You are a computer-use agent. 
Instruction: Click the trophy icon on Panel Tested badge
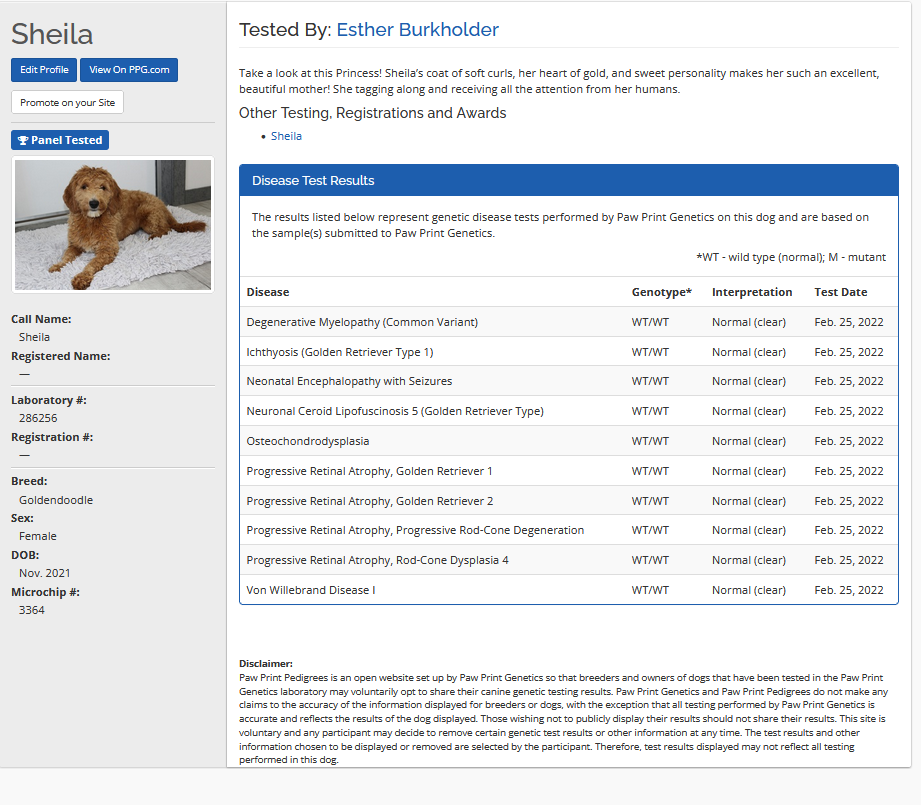pos(23,141)
